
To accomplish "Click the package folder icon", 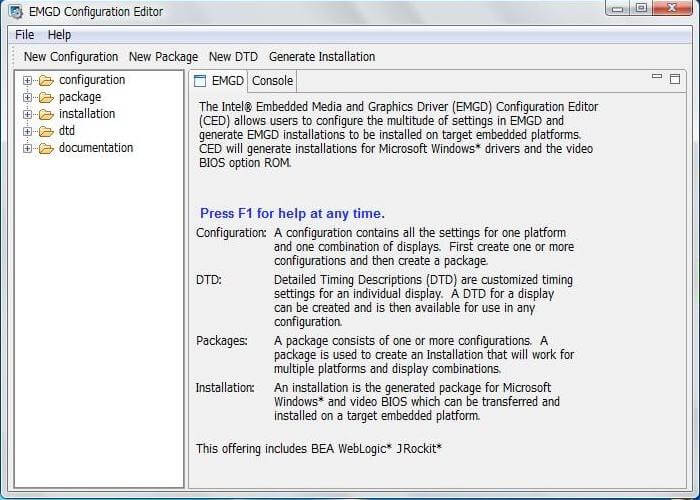I will (46, 97).
